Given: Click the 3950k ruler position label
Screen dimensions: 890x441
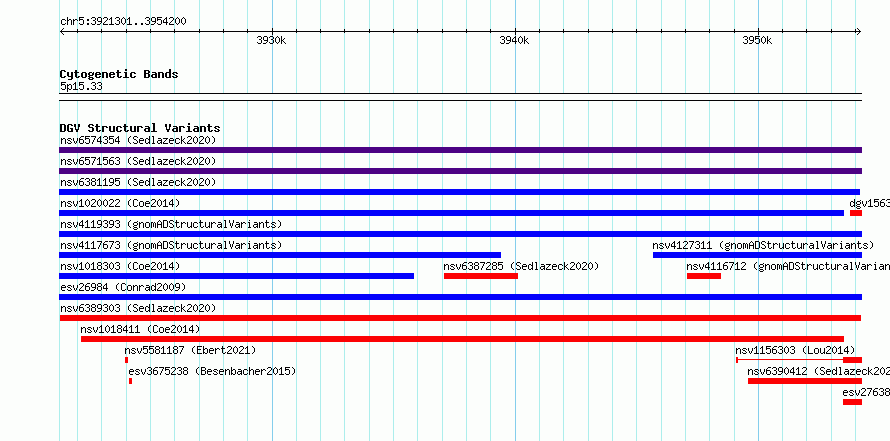Looking at the screenshot, I should click(757, 40).
